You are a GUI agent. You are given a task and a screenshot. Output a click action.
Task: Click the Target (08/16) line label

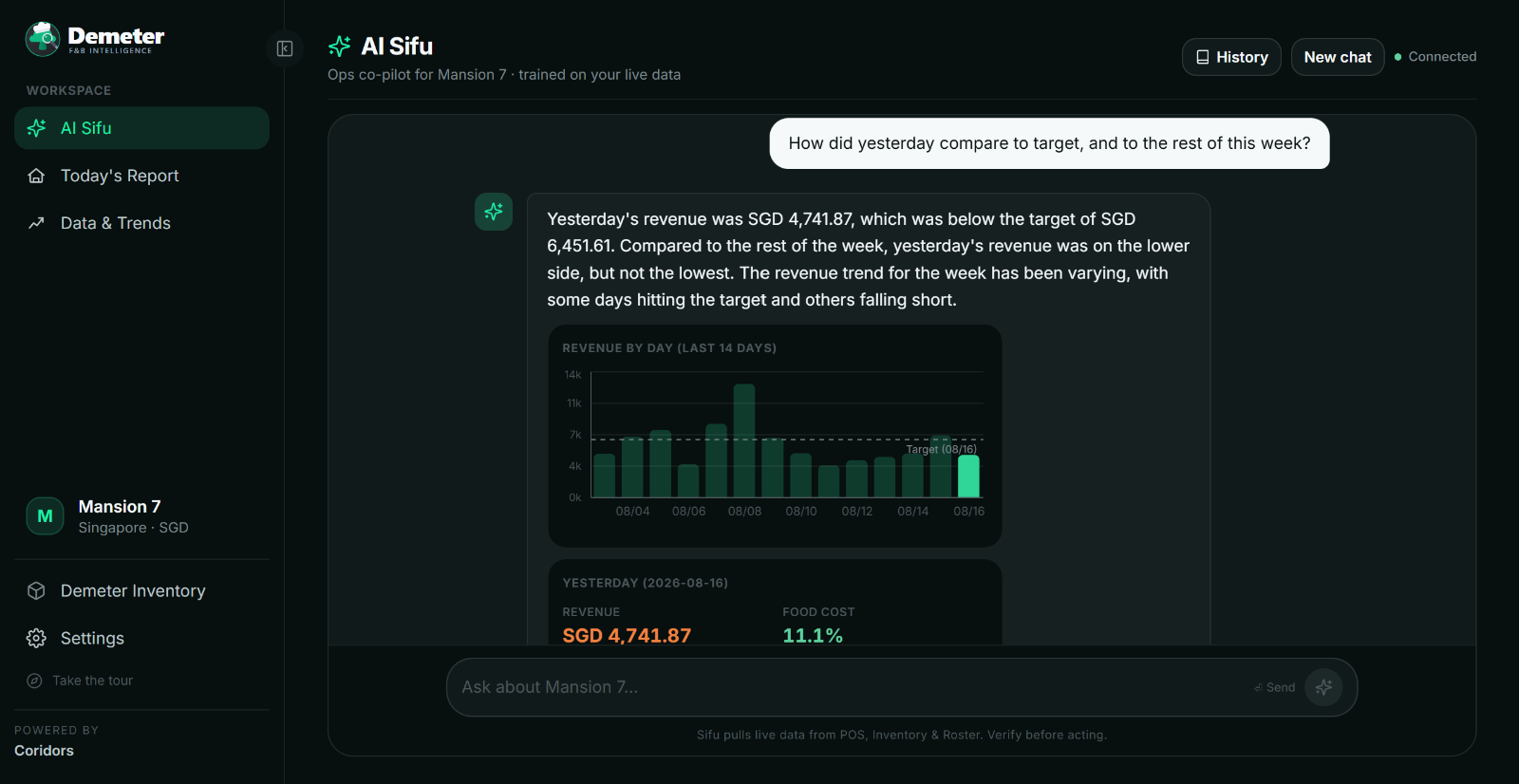coord(941,450)
